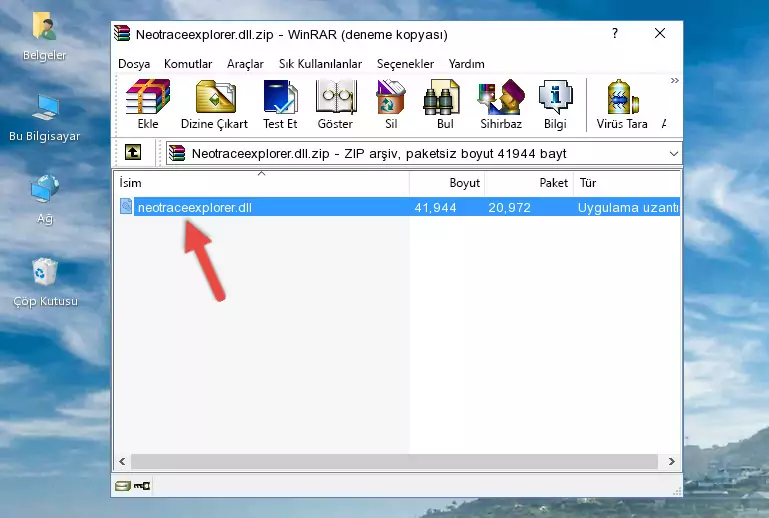Sort by İsim column header
This screenshot has height=518, width=769.
coord(262,183)
